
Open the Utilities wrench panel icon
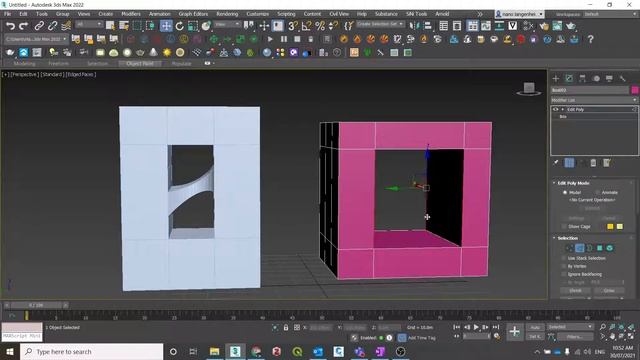622,78
